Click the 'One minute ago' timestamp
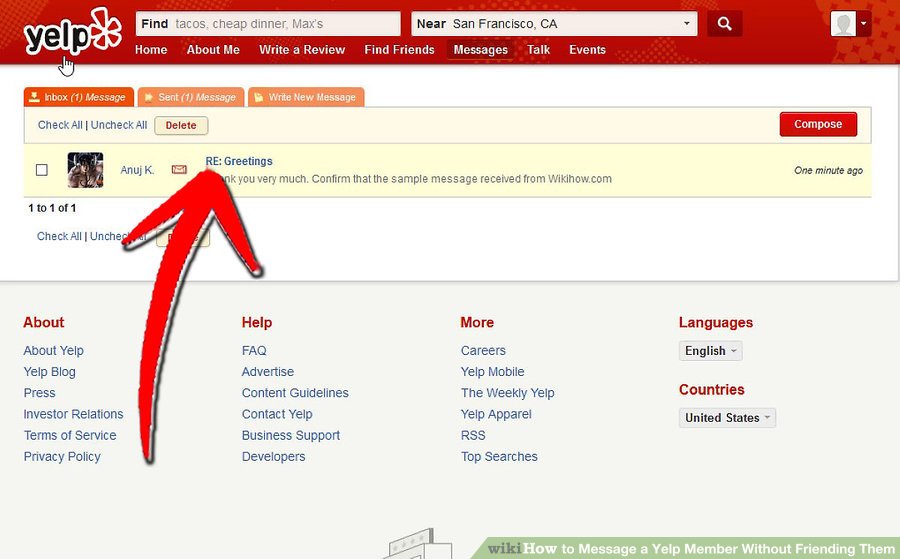Image resolution: width=900 pixels, height=559 pixels. 828,170
